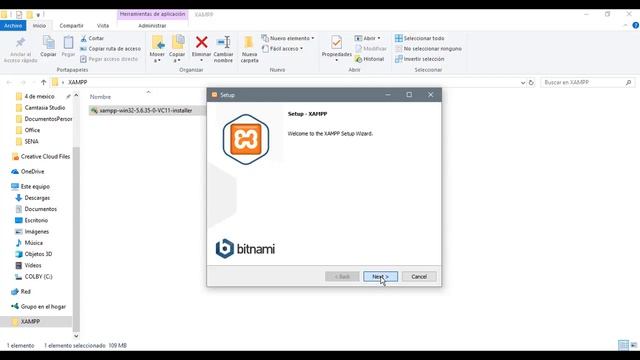The image size is (640, 360).
Task: Open the 4 de mexico folder
Action: point(39,96)
